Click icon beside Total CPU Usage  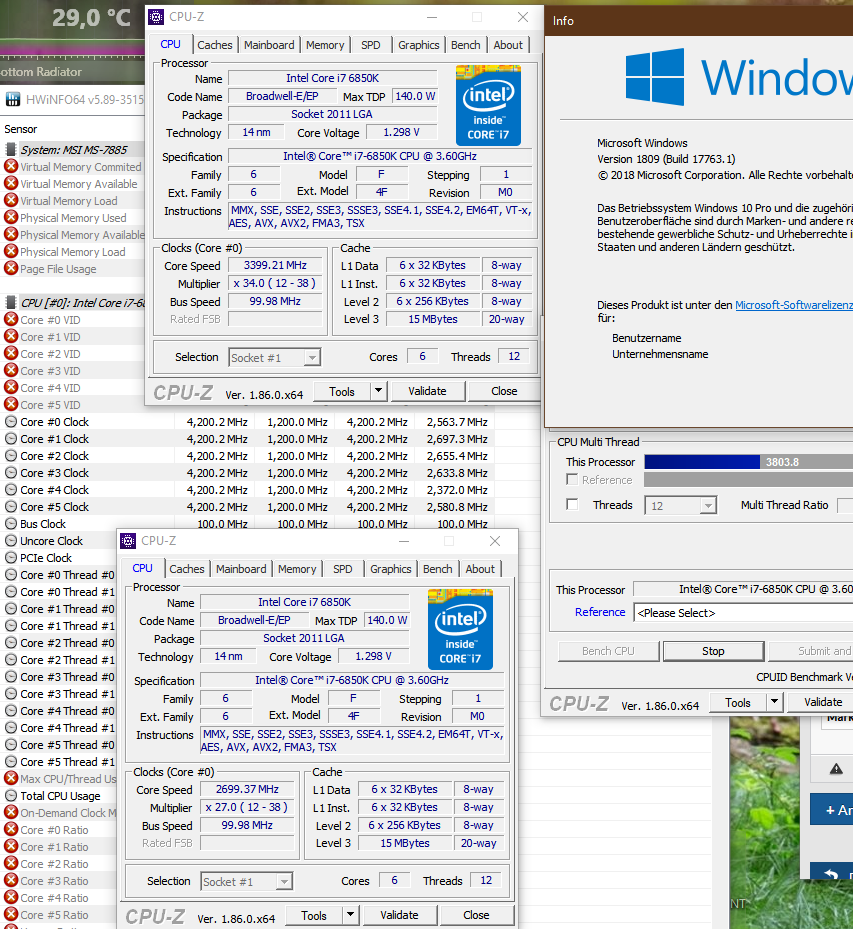[11, 796]
